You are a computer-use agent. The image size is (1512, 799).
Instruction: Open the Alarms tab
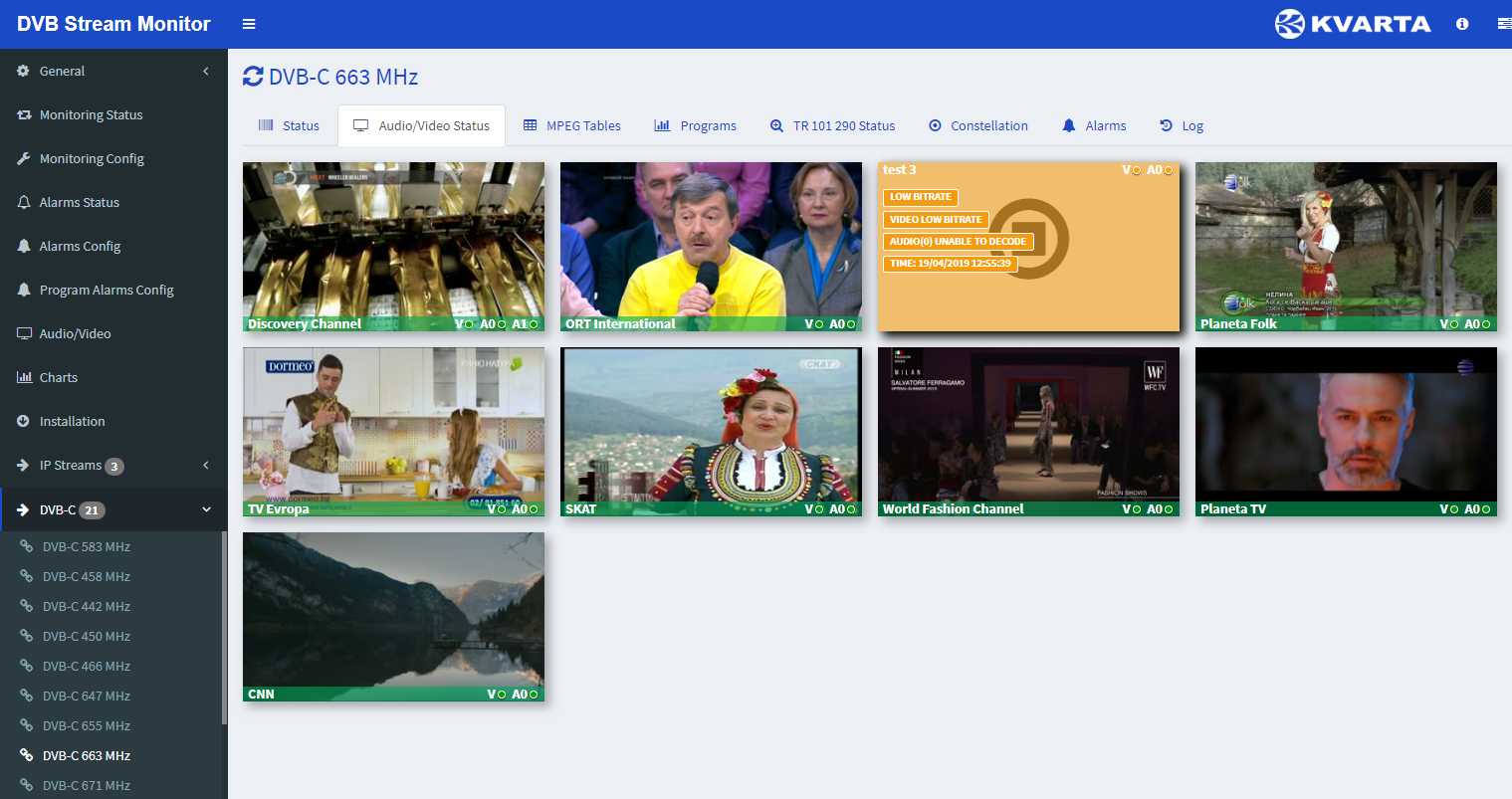1094,125
